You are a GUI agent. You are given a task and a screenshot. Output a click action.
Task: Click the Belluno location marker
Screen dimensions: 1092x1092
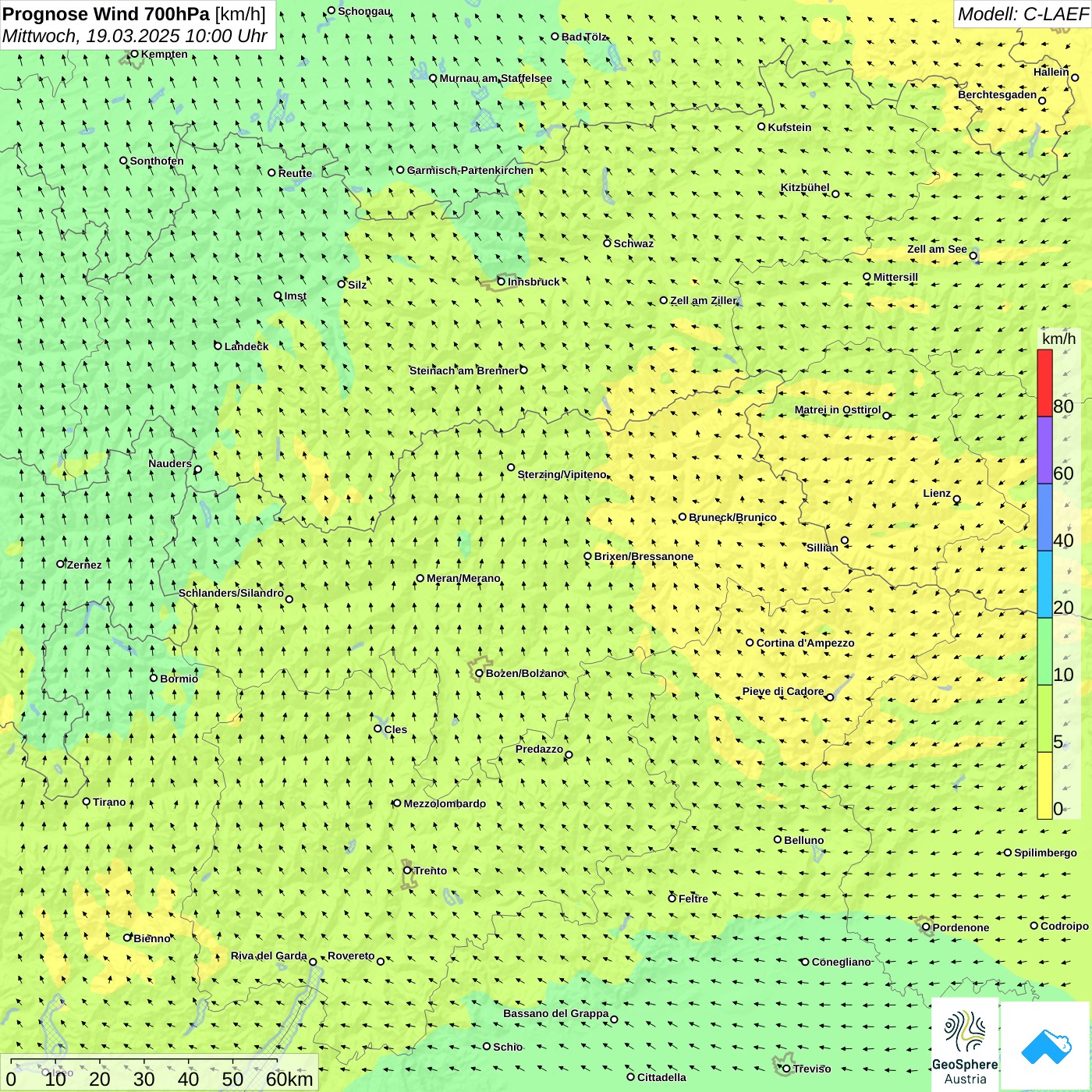pos(778,839)
